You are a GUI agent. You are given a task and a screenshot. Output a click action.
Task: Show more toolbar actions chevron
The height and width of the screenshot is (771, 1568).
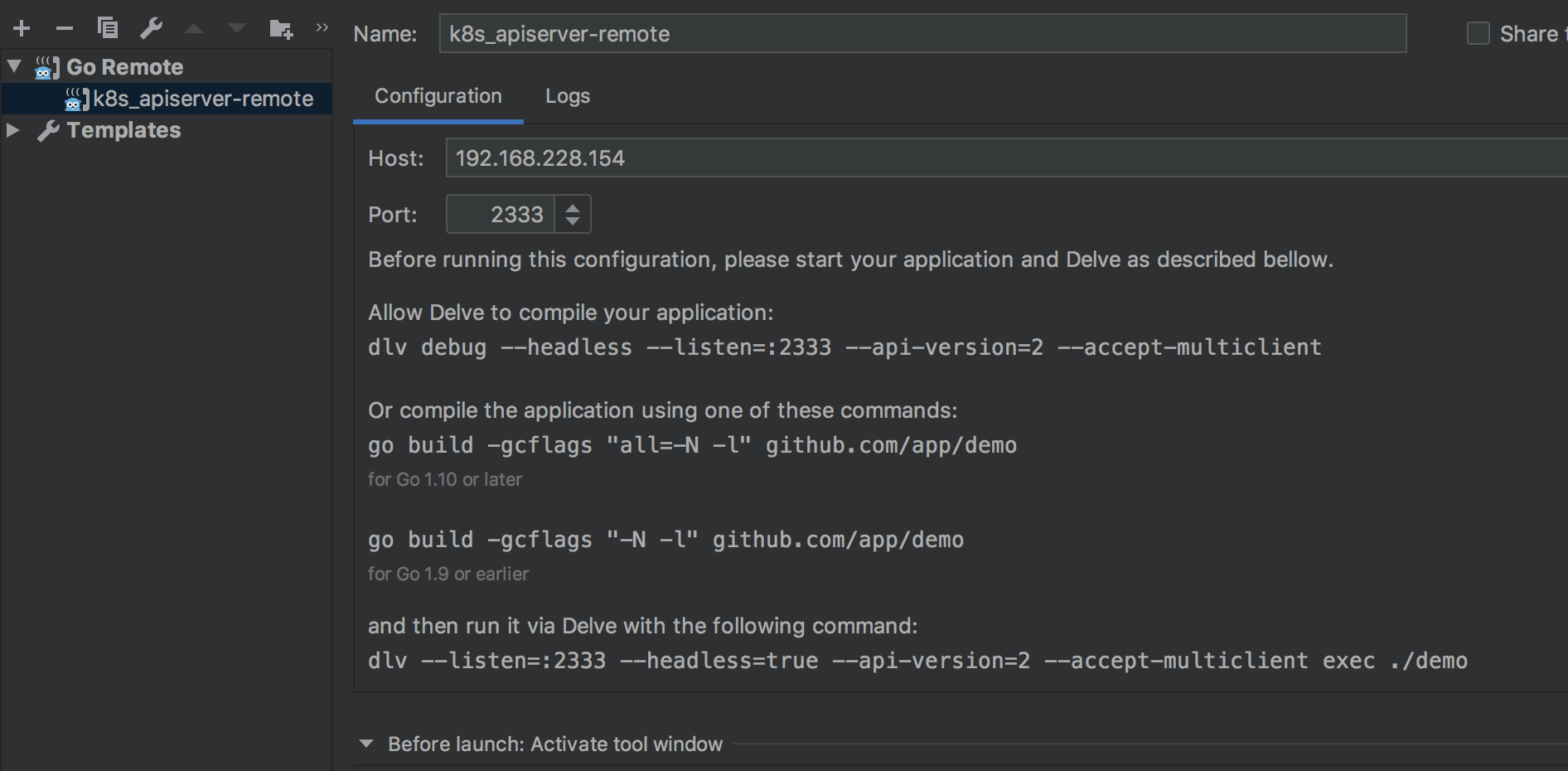[322, 28]
